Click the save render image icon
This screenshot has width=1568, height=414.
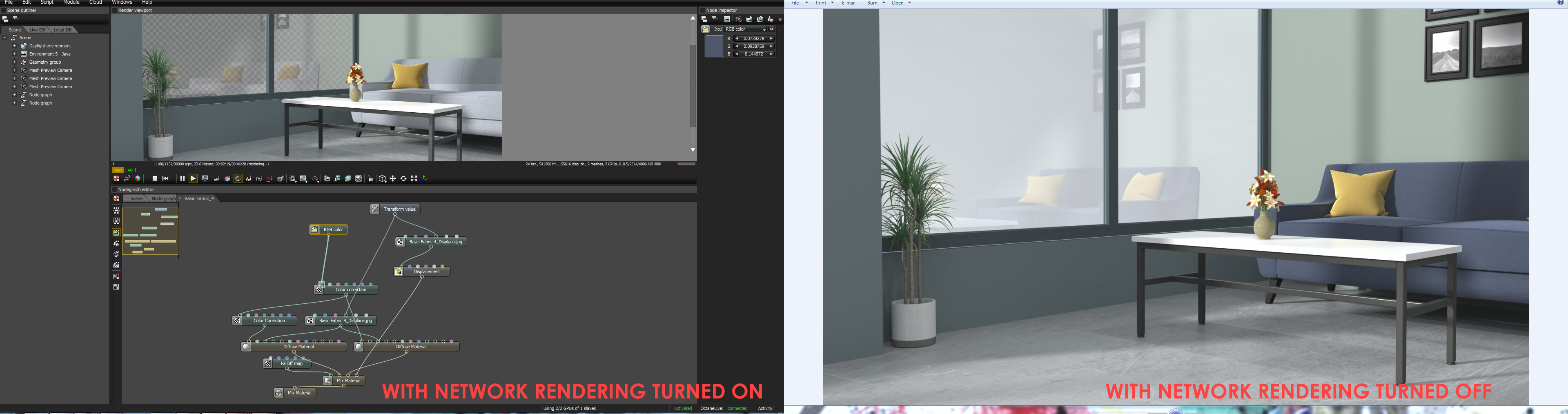pos(337,178)
